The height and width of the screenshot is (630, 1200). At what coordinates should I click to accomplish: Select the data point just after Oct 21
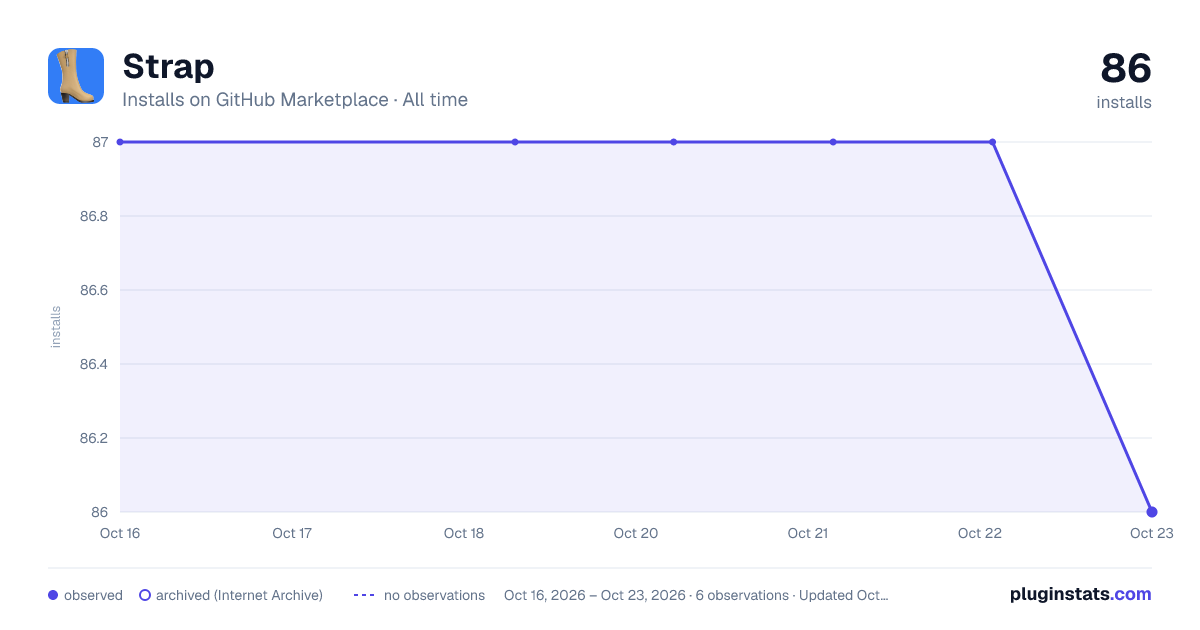tap(833, 142)
